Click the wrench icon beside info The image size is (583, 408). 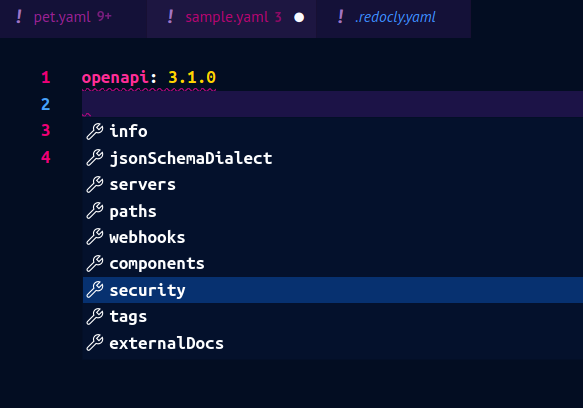coord(94,131)
